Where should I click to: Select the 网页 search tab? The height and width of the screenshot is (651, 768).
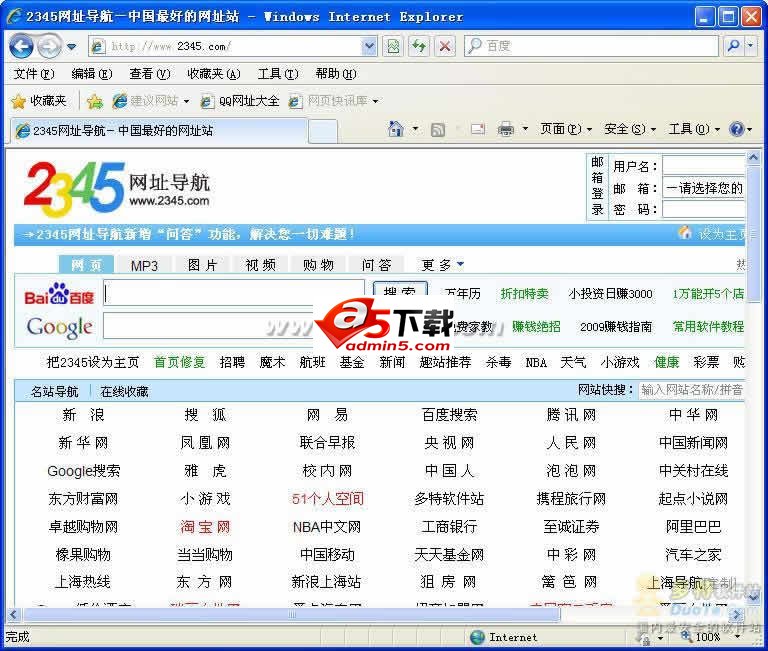click(86, 265)
